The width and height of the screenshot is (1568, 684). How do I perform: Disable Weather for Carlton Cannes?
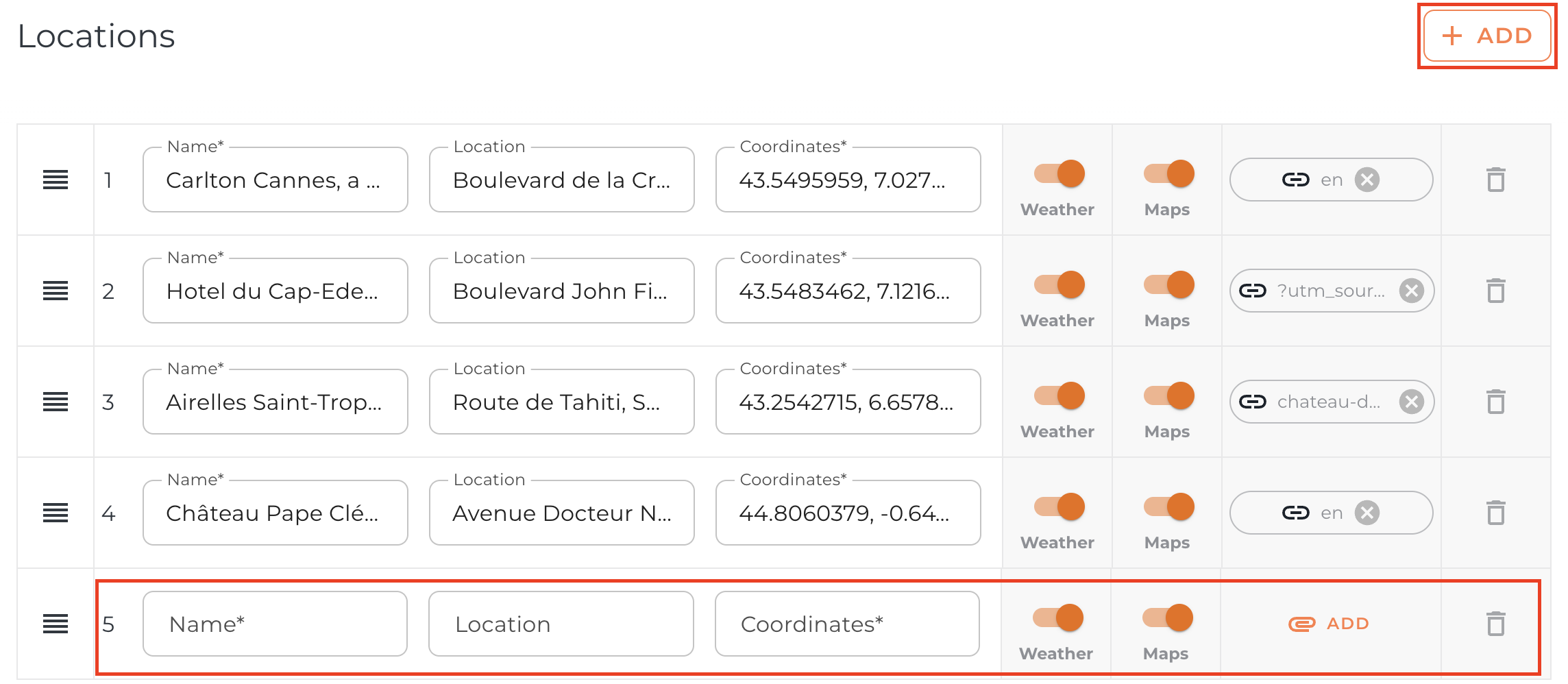point(1059,174)
